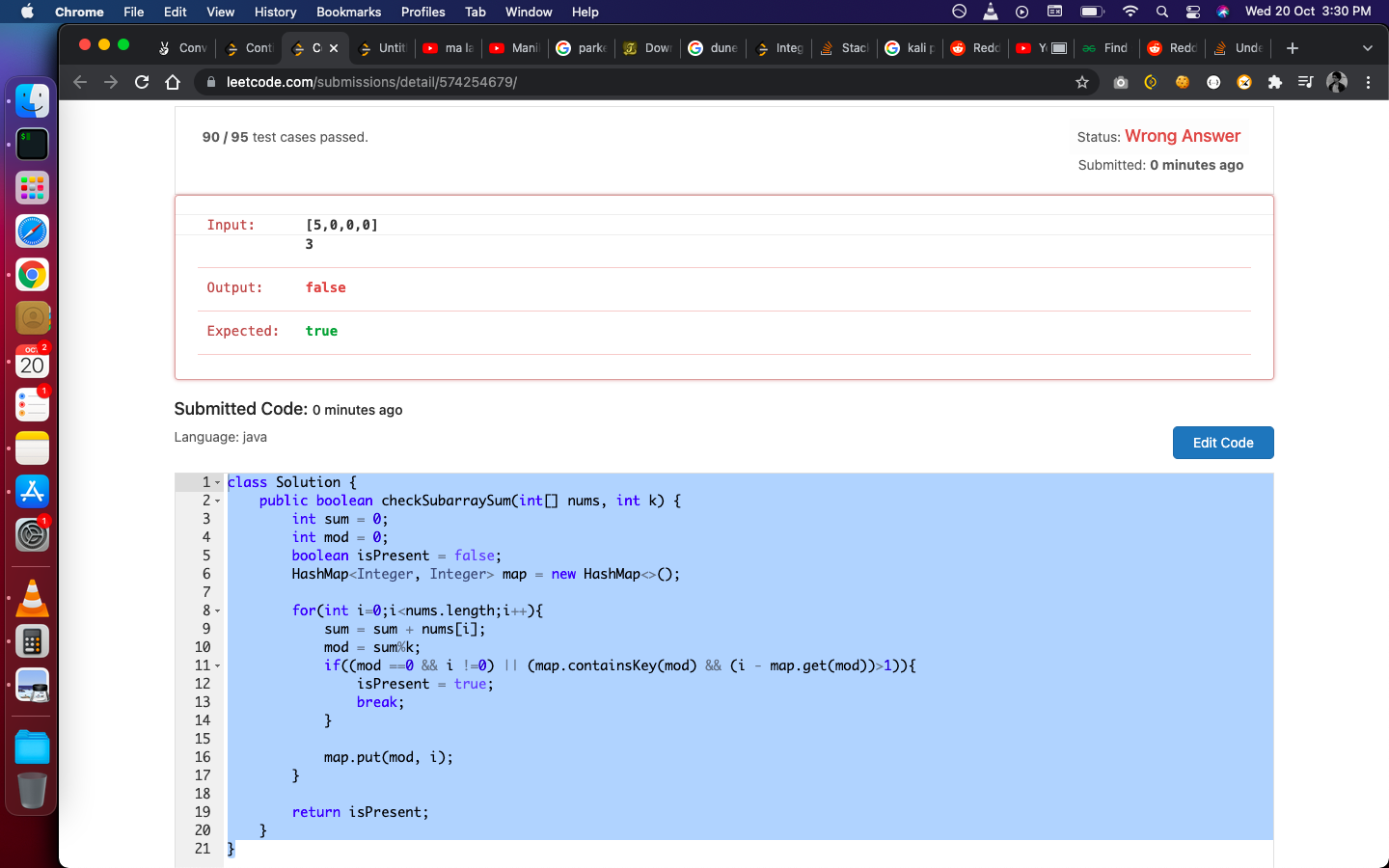
Task: Reload the LeetCode submission page
Action: 142,82
